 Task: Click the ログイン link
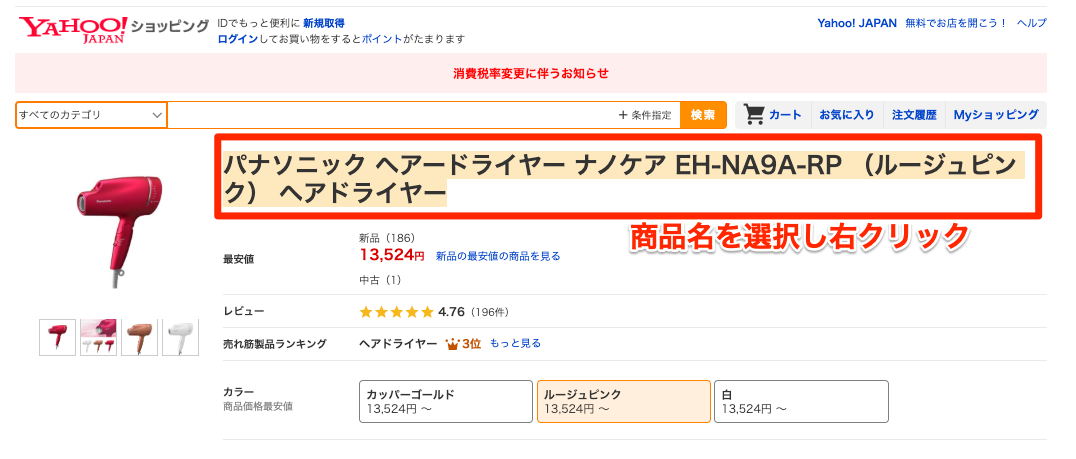pyautogui.click(x=238, y=39)
